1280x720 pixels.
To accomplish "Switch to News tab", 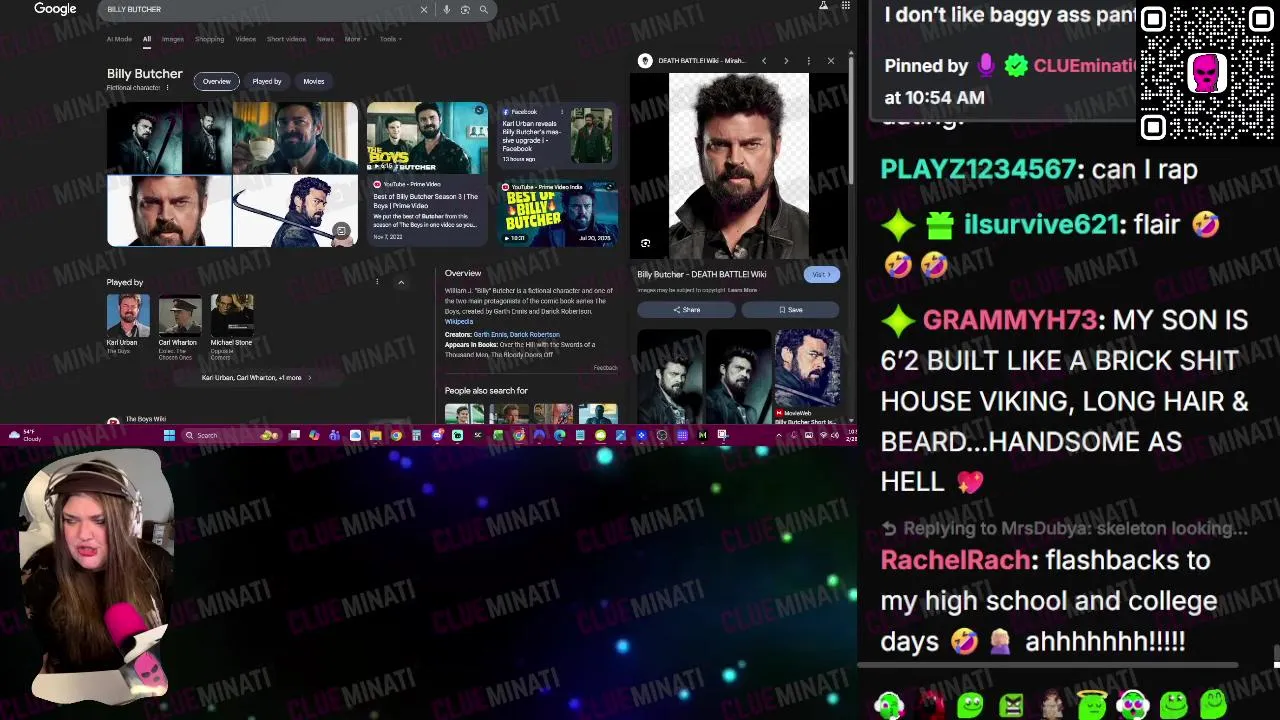I will click(x=325, y=39).
